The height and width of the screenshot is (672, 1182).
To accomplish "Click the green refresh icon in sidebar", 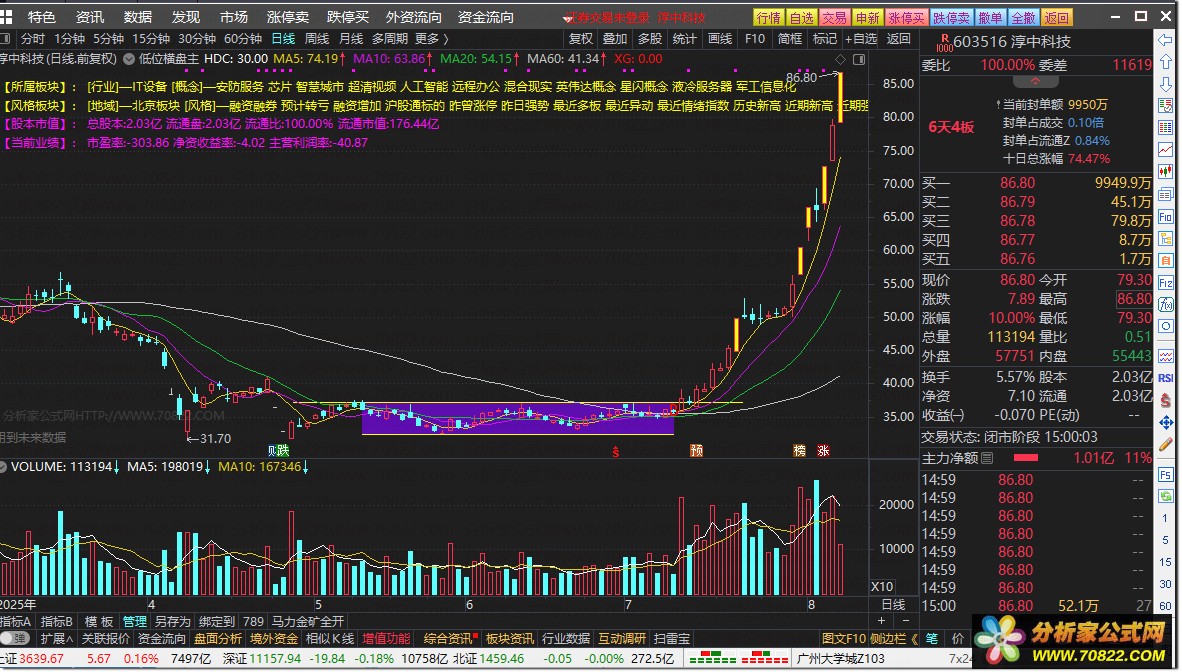I will (x=1165, y=496).
